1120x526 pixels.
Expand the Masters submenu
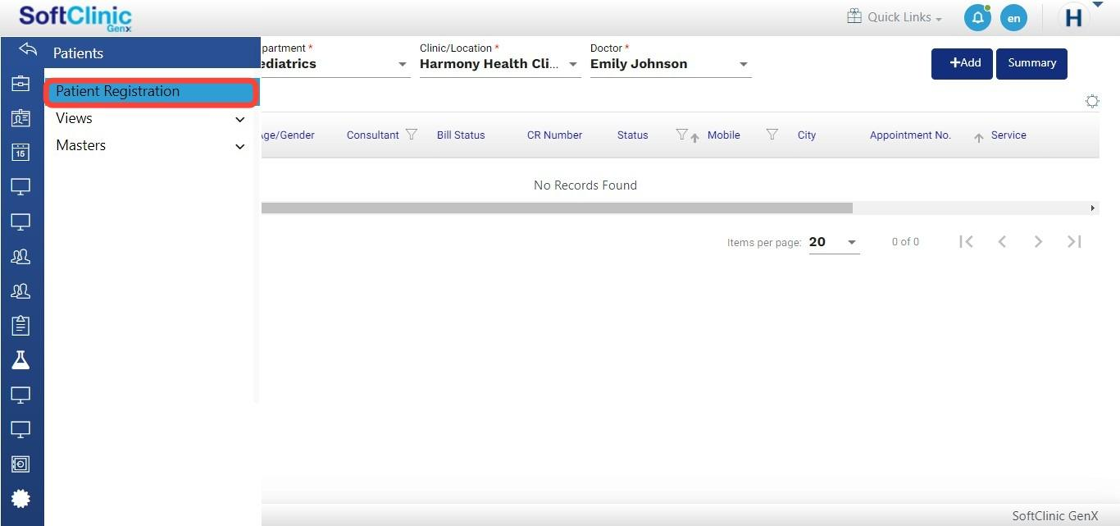pos(240,147)
